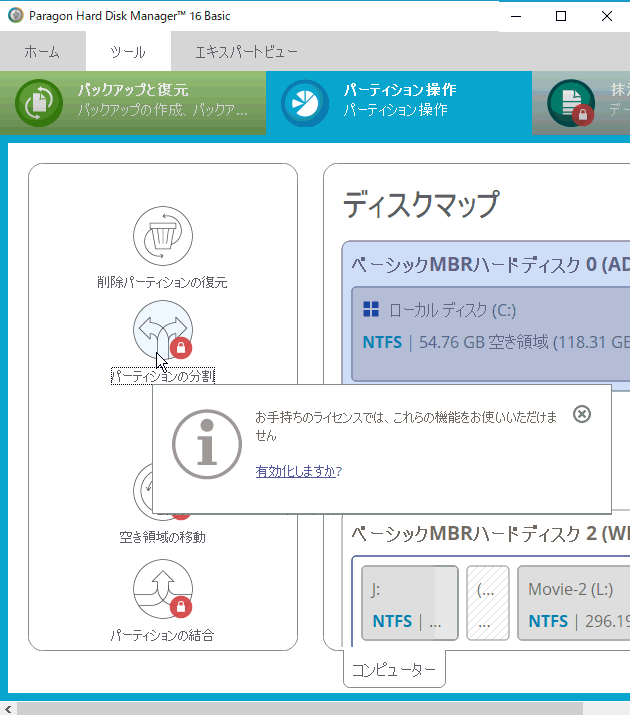Select the Movie-2 (L:) partition

coord(573,602)
